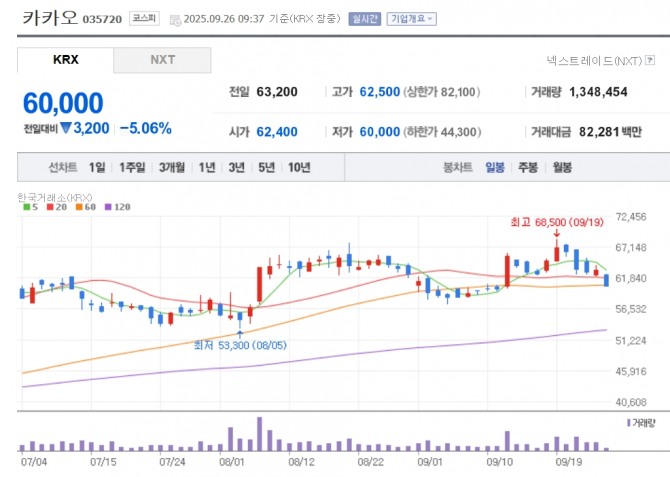Click the 거래대금 value 82,281 백만
Viewport: 670px width, 477px height.
[x=610, y=132]
